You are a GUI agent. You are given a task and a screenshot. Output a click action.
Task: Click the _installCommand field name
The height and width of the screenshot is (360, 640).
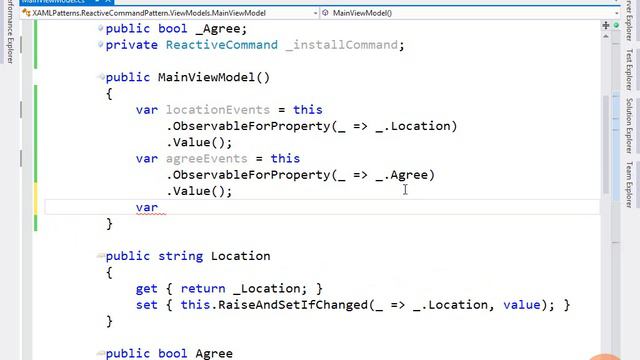click(x=342, y=45)
